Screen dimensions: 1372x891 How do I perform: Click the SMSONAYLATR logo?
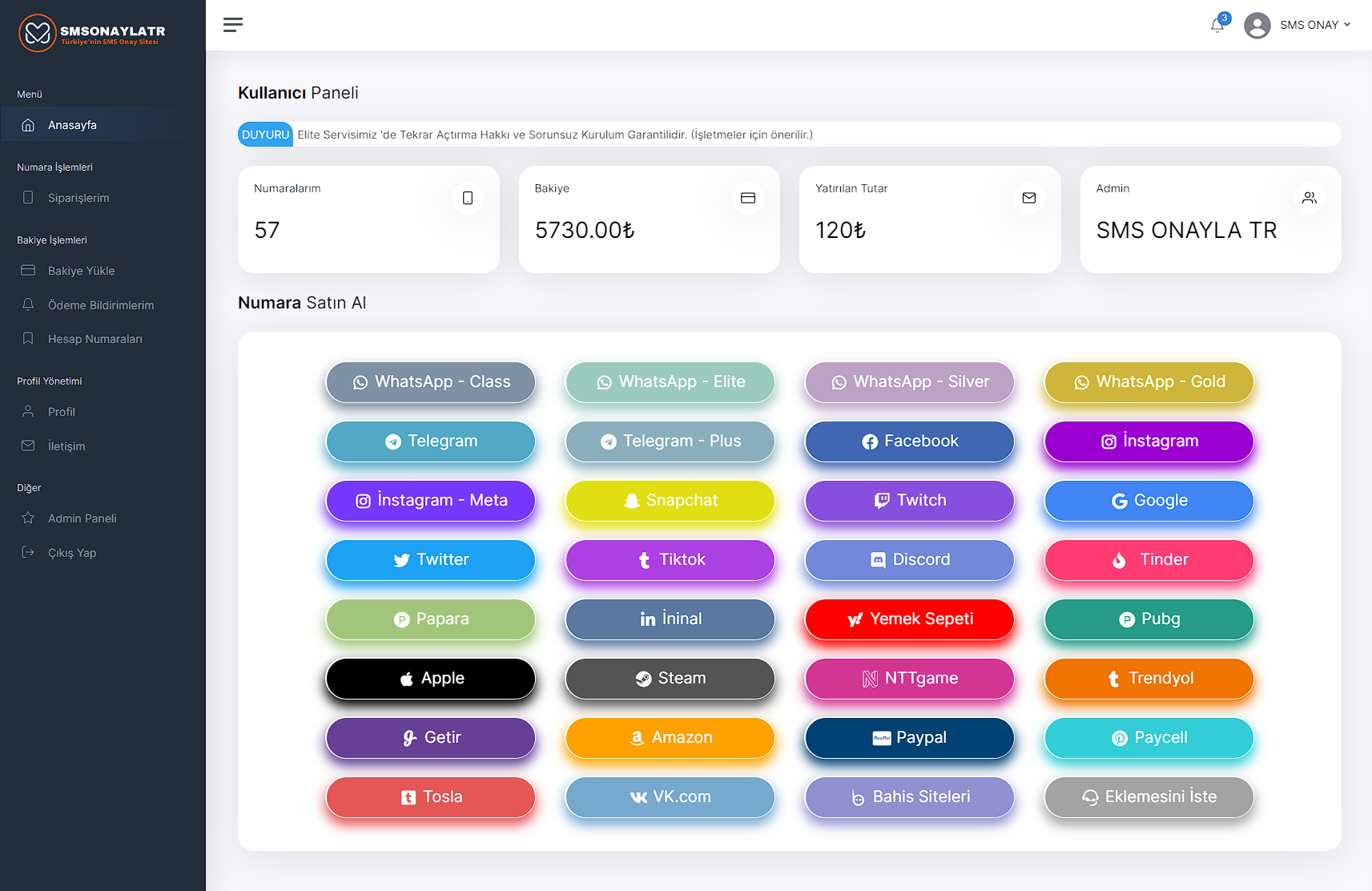point(92,33)
